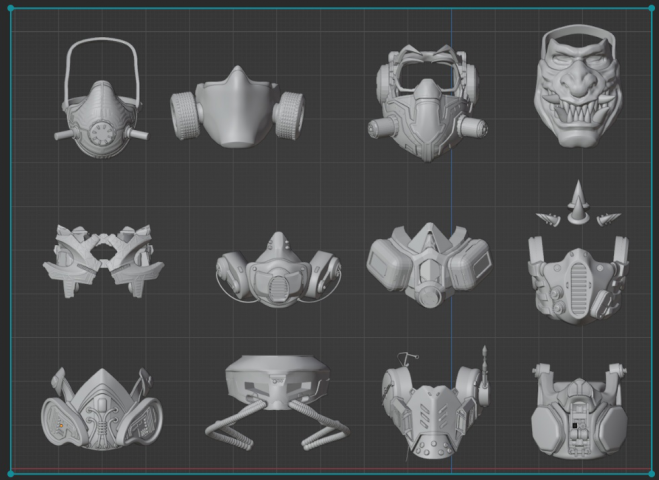This screenshot has width=659, height=480.
Task: Select the respirator with thin wire loops
Action: coord(278,269)
